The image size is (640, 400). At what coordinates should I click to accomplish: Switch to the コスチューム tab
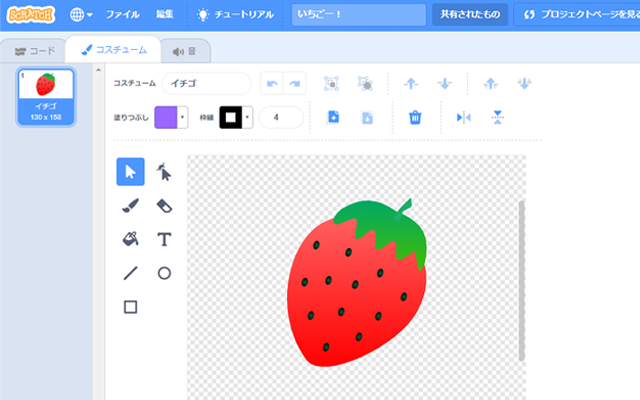tap(113, 50)
